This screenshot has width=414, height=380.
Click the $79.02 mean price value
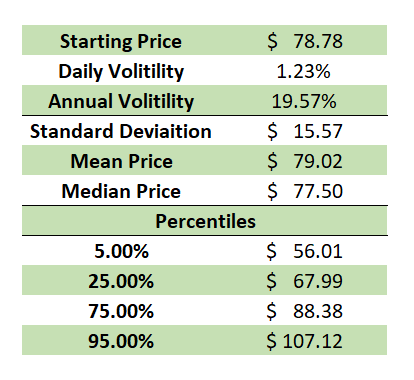tap(305, 161)
